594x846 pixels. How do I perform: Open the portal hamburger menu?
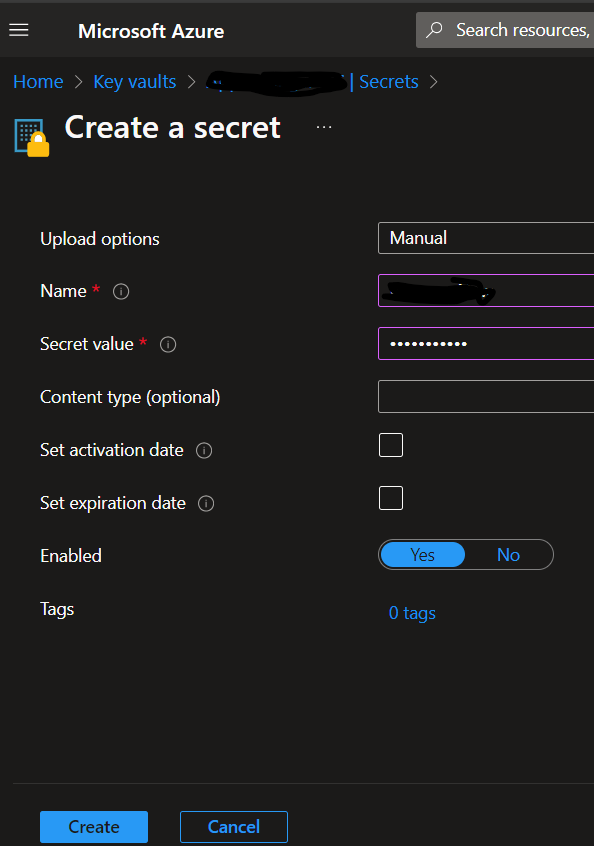(18, 29)
